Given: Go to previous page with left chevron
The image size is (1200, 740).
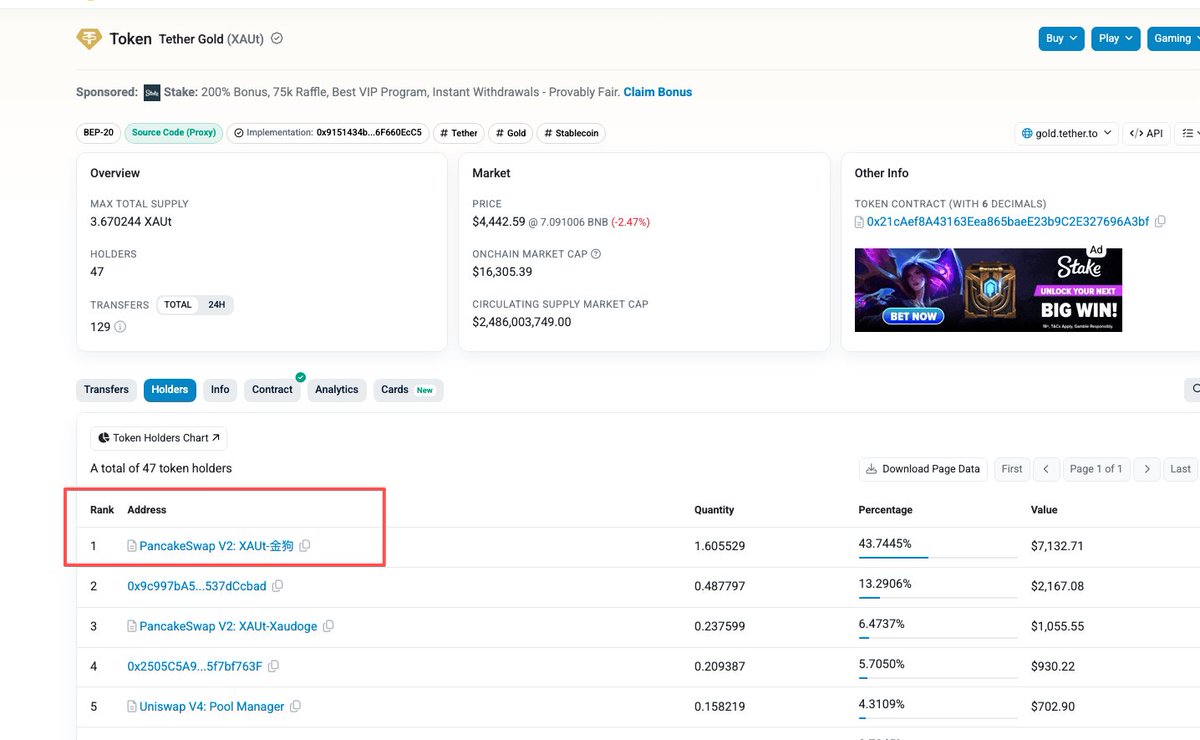Looking at the screenshot, I should [x=1046, y=469].
